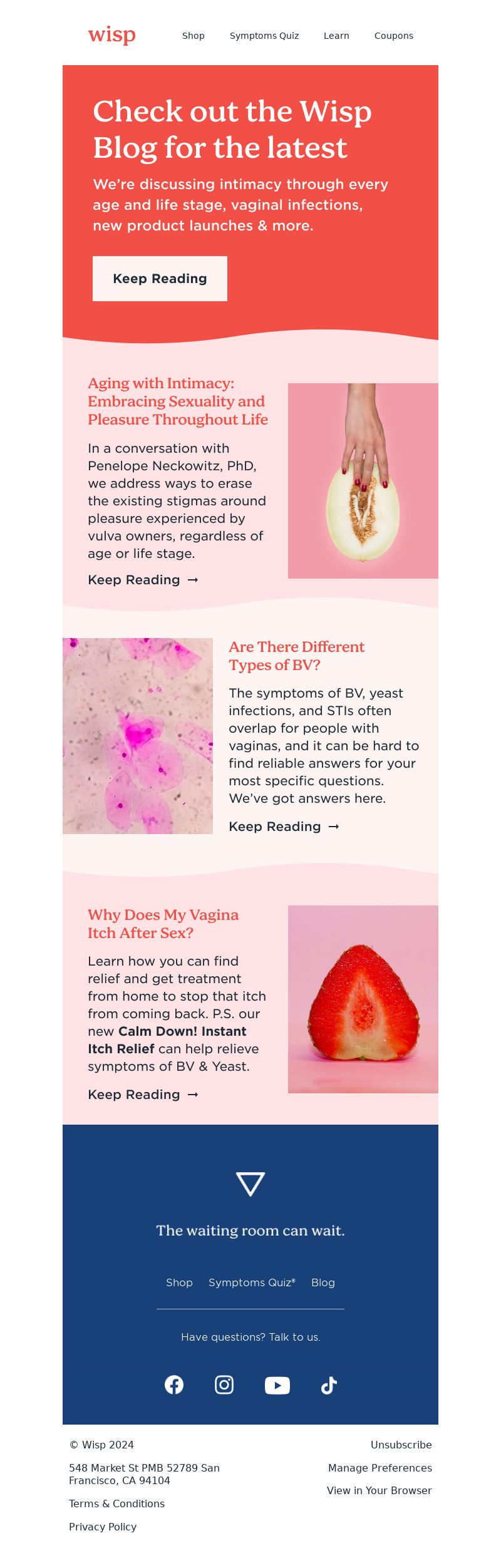Image resolution: width=501 pixels, height=1568 pixels.
Task: Keep Reading the Aging with Intimacy article
Action: 143,580
